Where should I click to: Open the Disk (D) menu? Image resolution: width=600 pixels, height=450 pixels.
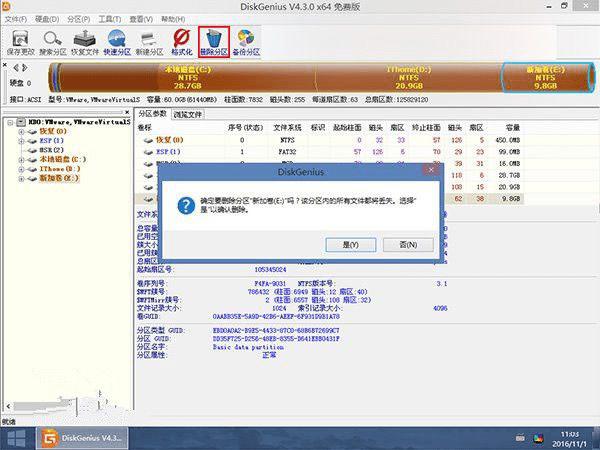click(x=47, y=19)
